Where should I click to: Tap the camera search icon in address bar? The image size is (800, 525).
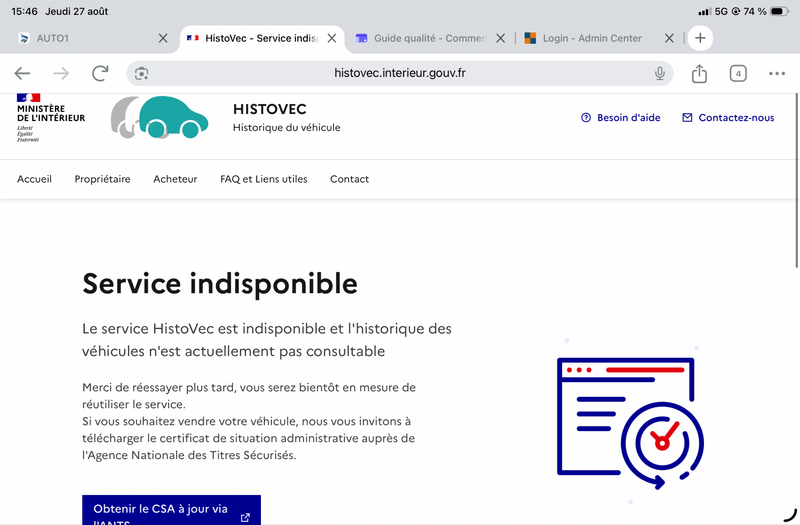pyautogui.click(x=141, y=73)
